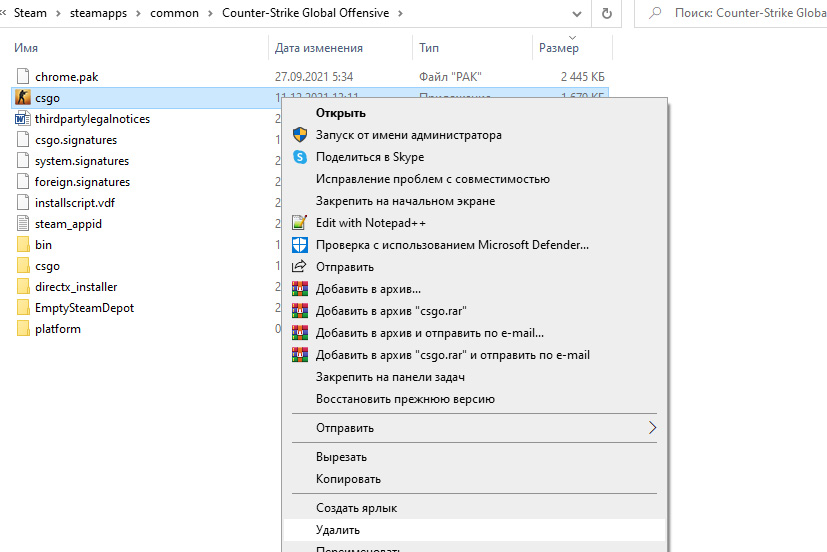
Task: Click chrome.pak date 27.09.2021 5:34
Action: coord(314,76)
